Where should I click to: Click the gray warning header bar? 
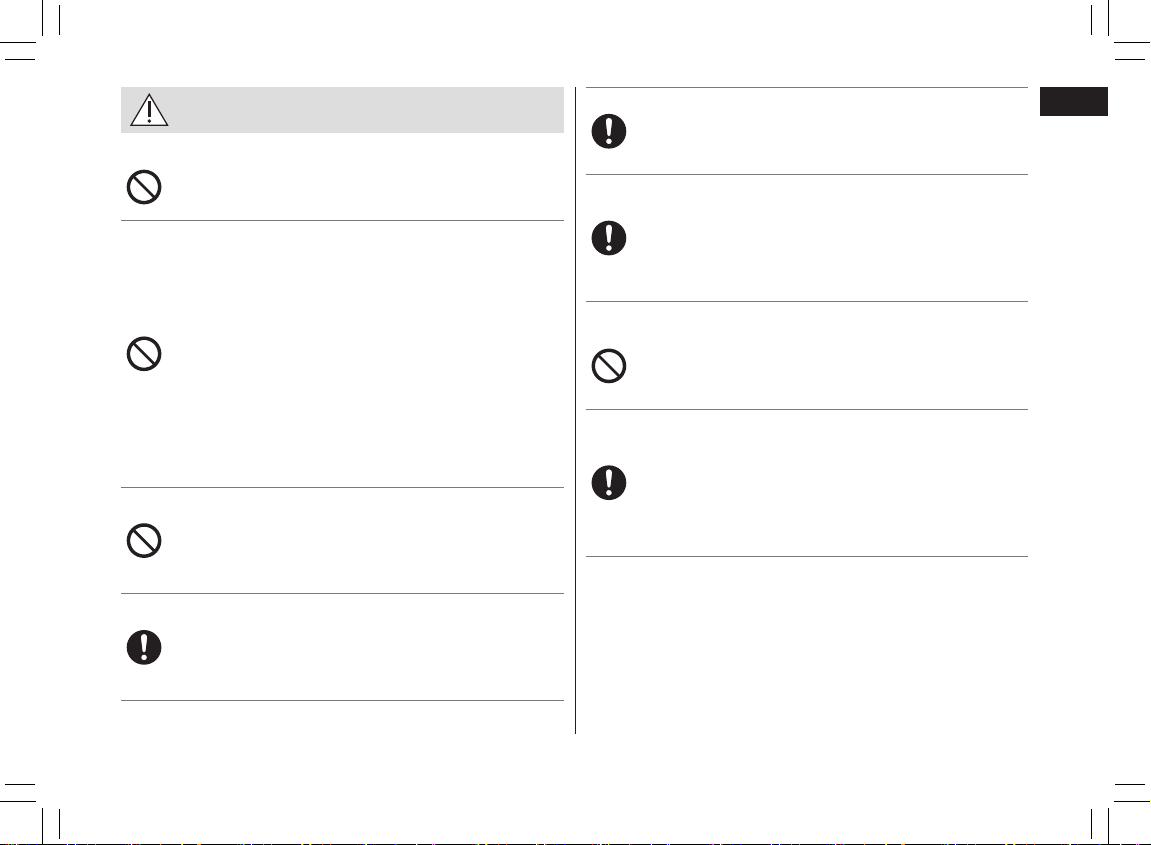342,110
